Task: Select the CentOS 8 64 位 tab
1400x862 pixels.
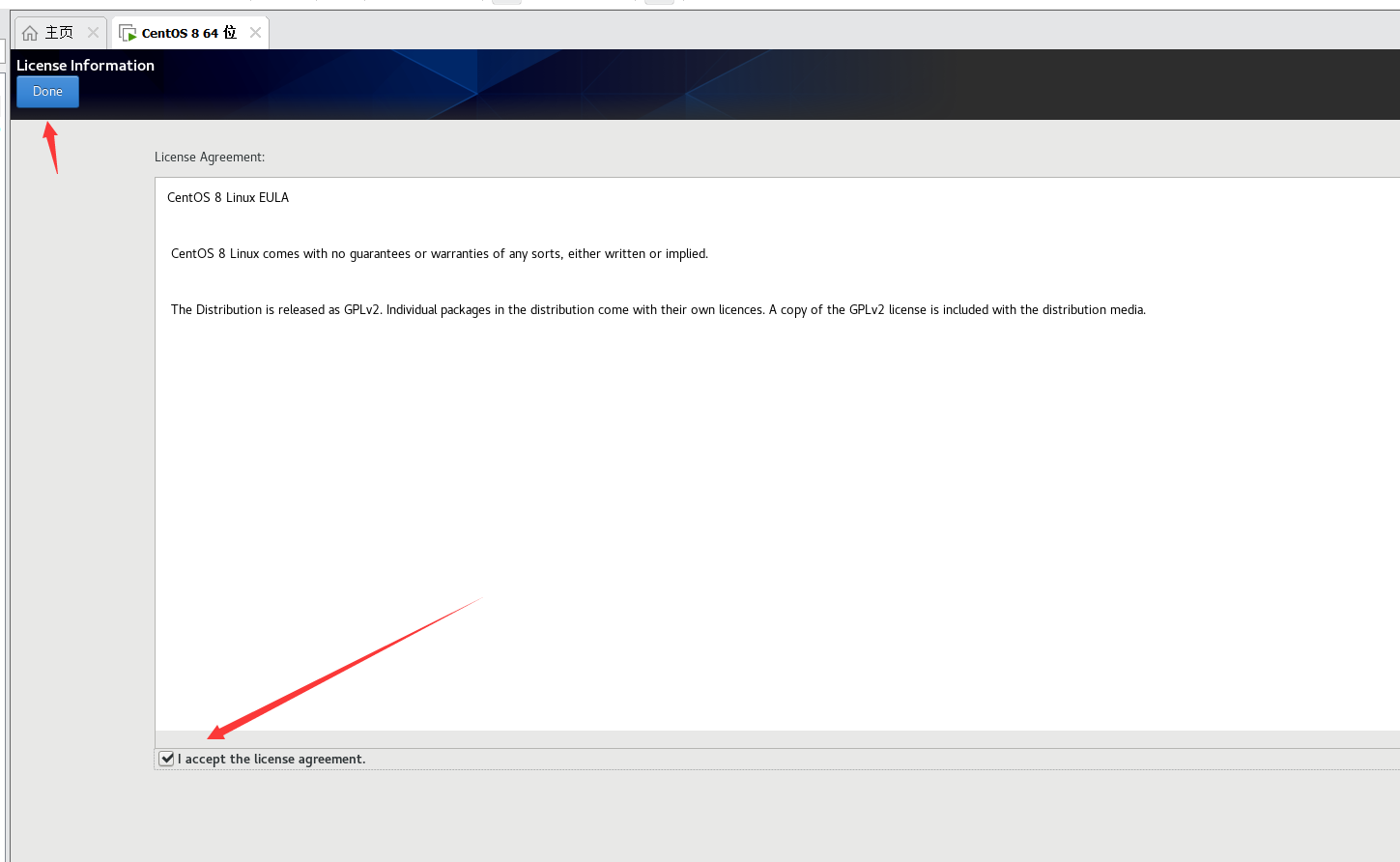Action: tap(189, 33)
